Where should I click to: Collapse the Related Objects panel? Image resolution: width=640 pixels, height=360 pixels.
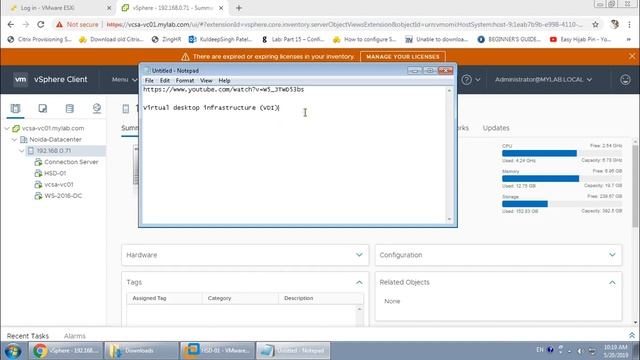pos(612,282)
